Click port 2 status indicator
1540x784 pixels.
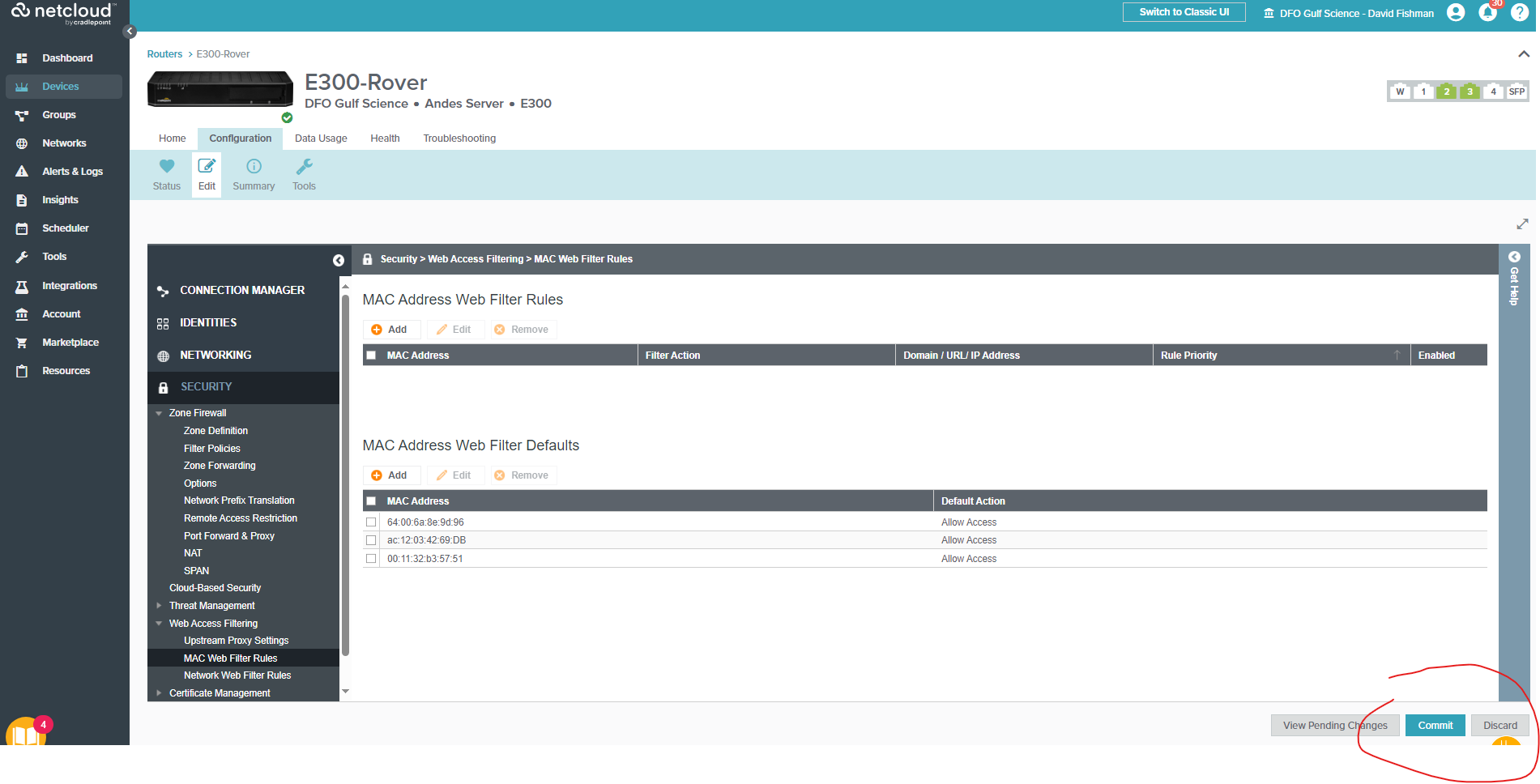coord(1446,92)
